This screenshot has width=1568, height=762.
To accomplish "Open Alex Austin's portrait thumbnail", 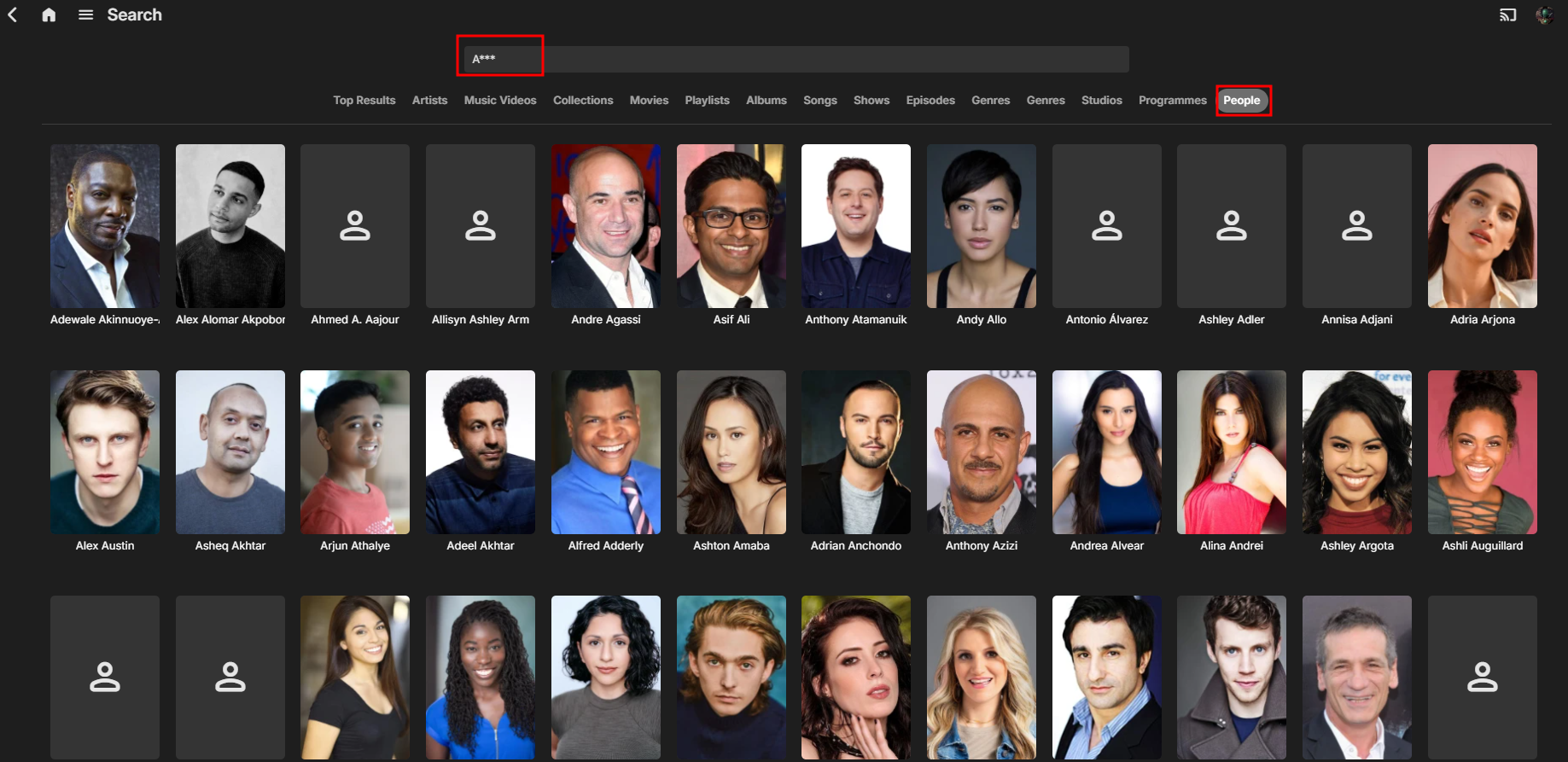I will click(105, 452).
